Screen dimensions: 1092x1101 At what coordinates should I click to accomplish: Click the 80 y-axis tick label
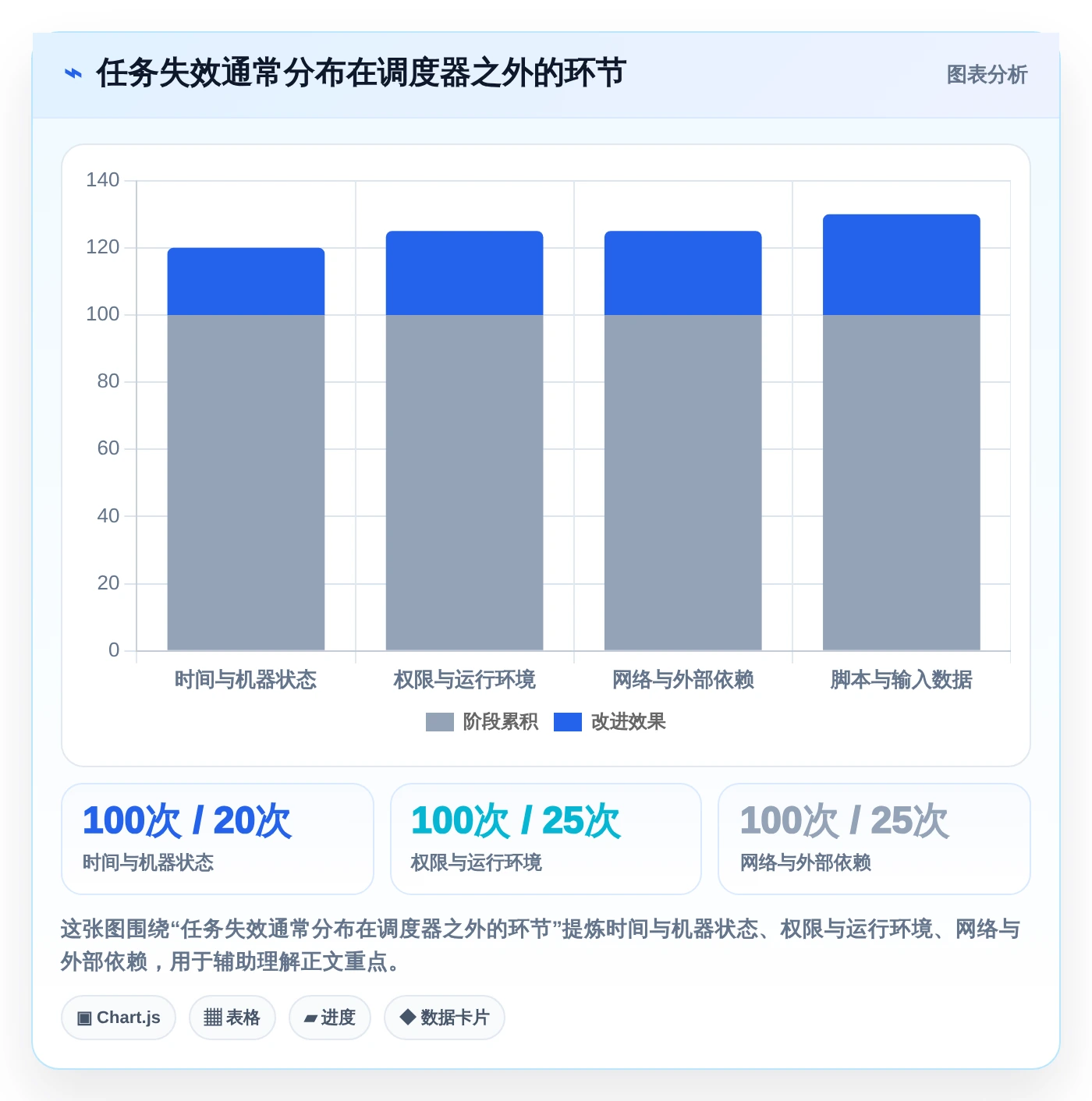pos(108,381)
